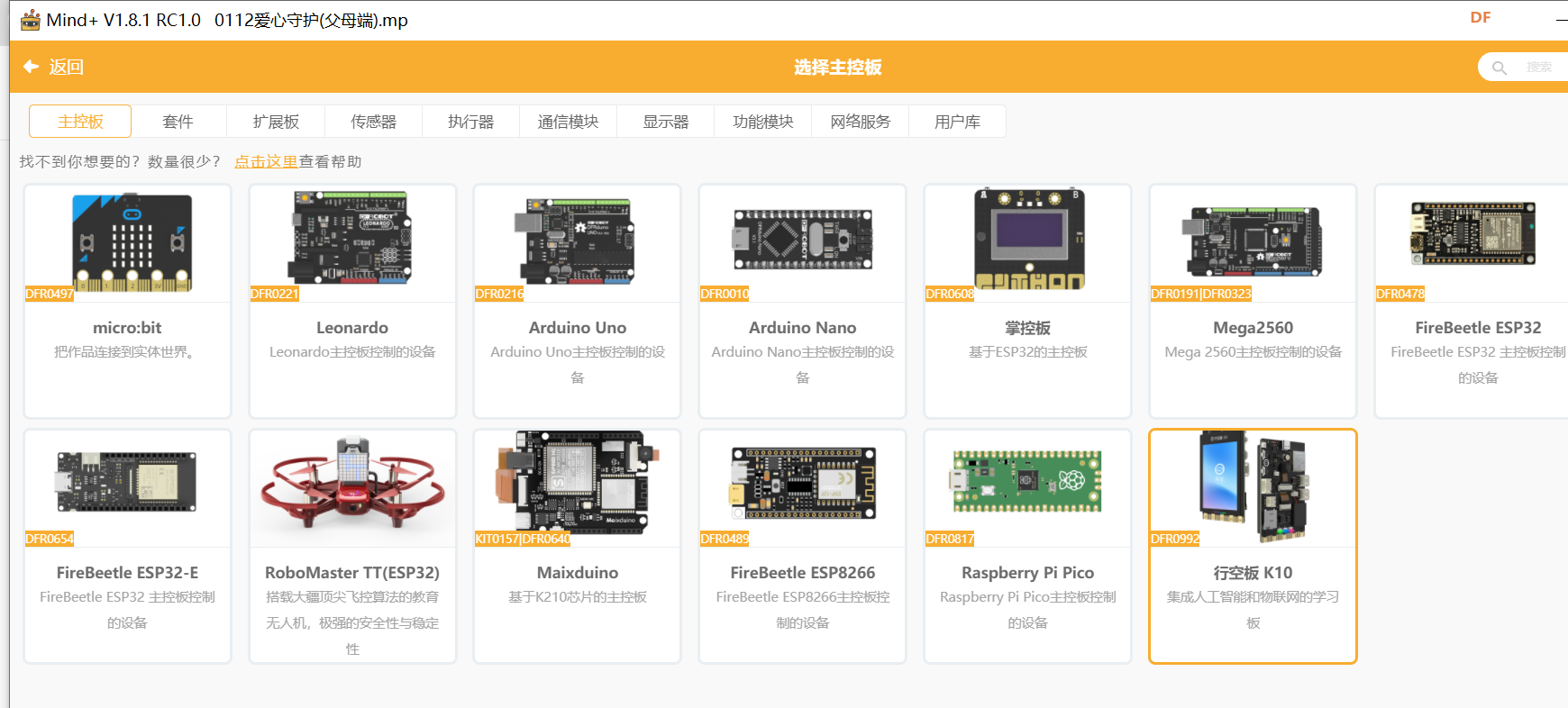Click the DFR0221 product code label
The width and height of the screenshot is (1568, 708).
click(274, 294)
